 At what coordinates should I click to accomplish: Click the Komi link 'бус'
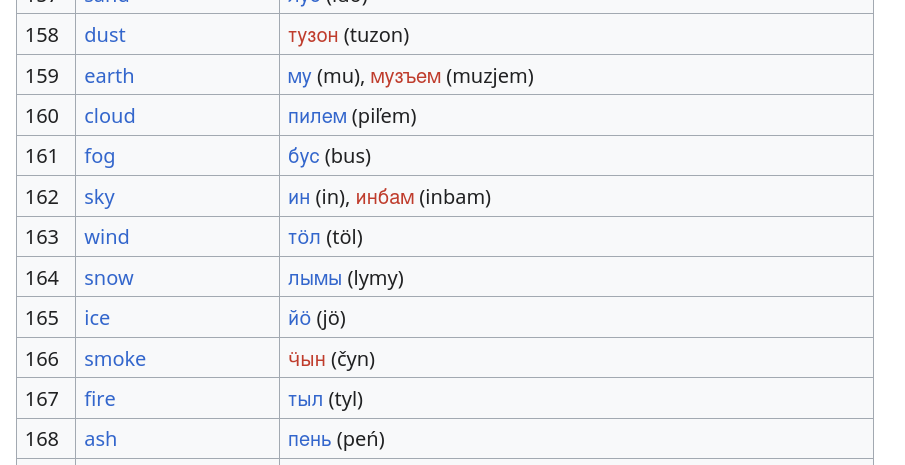pos(303,156)
